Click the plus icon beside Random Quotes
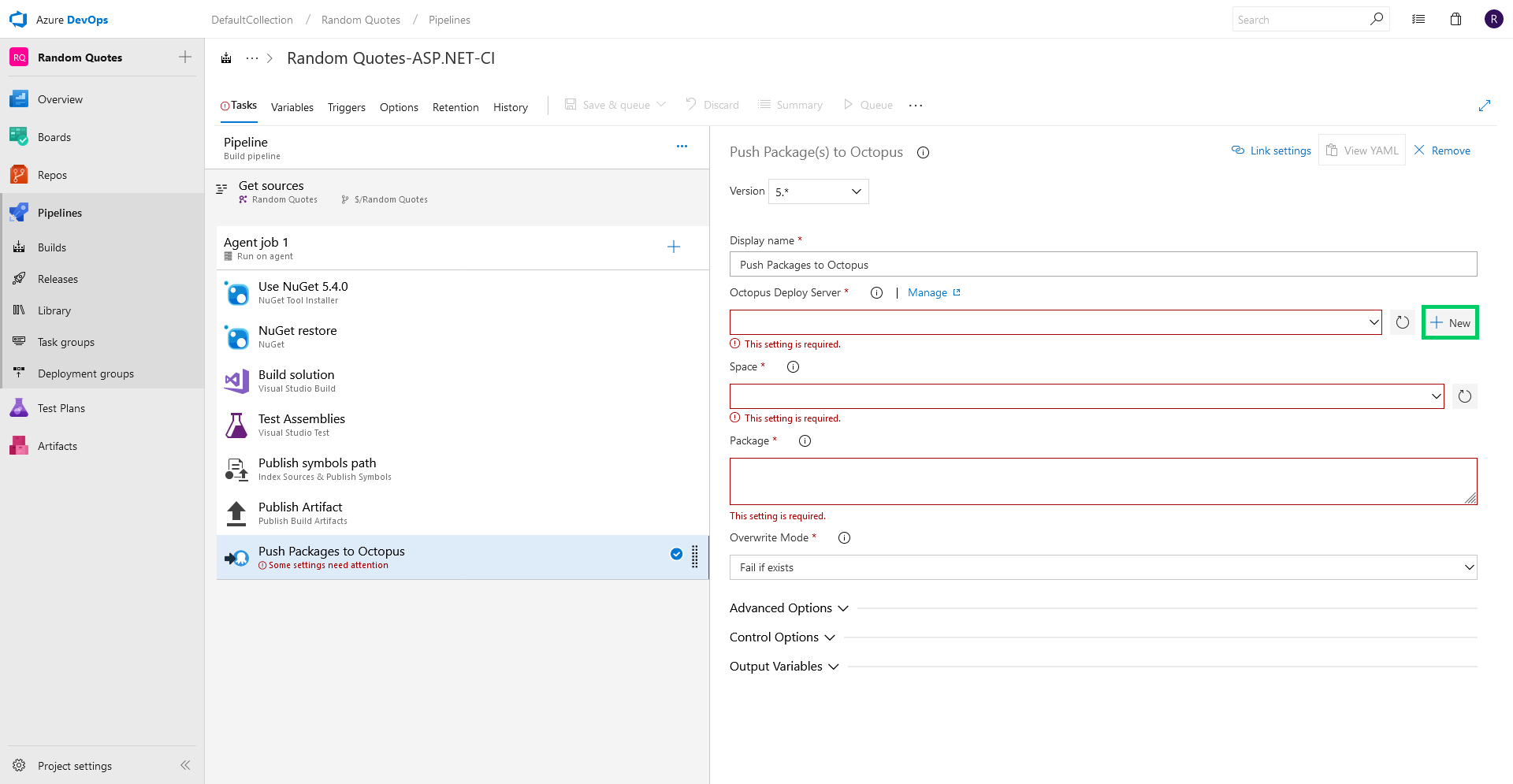 185,57
